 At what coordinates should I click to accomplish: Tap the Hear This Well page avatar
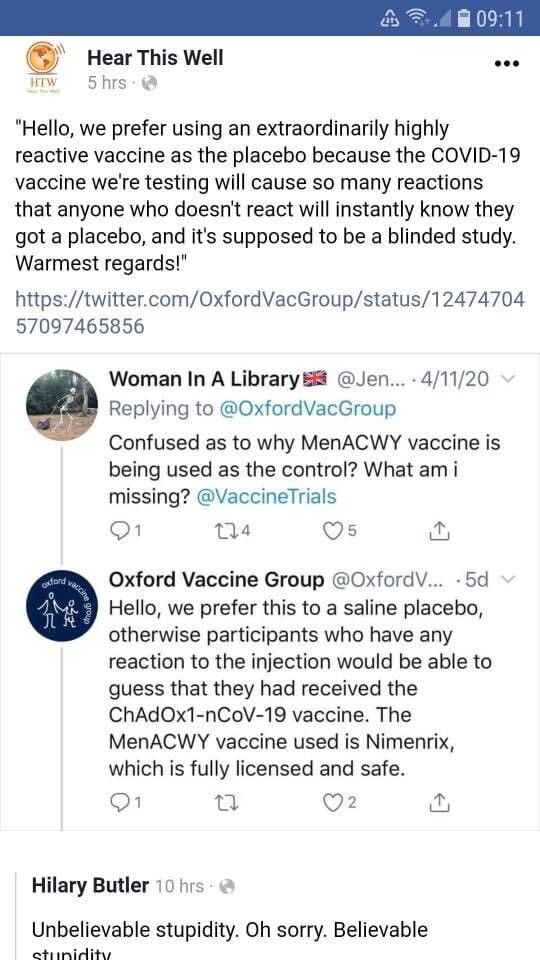pos(42,66)
